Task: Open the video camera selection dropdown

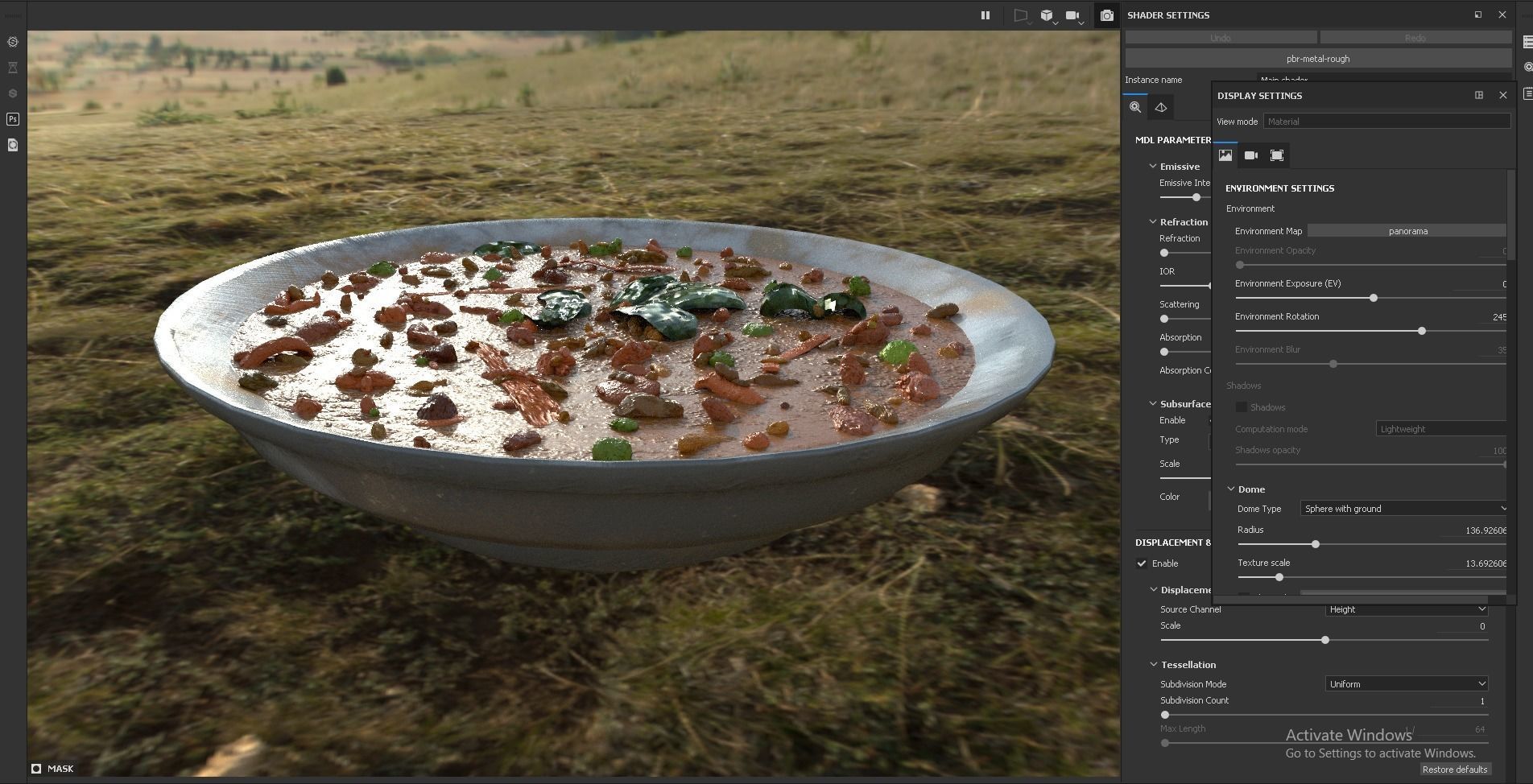Action: coord(1074,15)
